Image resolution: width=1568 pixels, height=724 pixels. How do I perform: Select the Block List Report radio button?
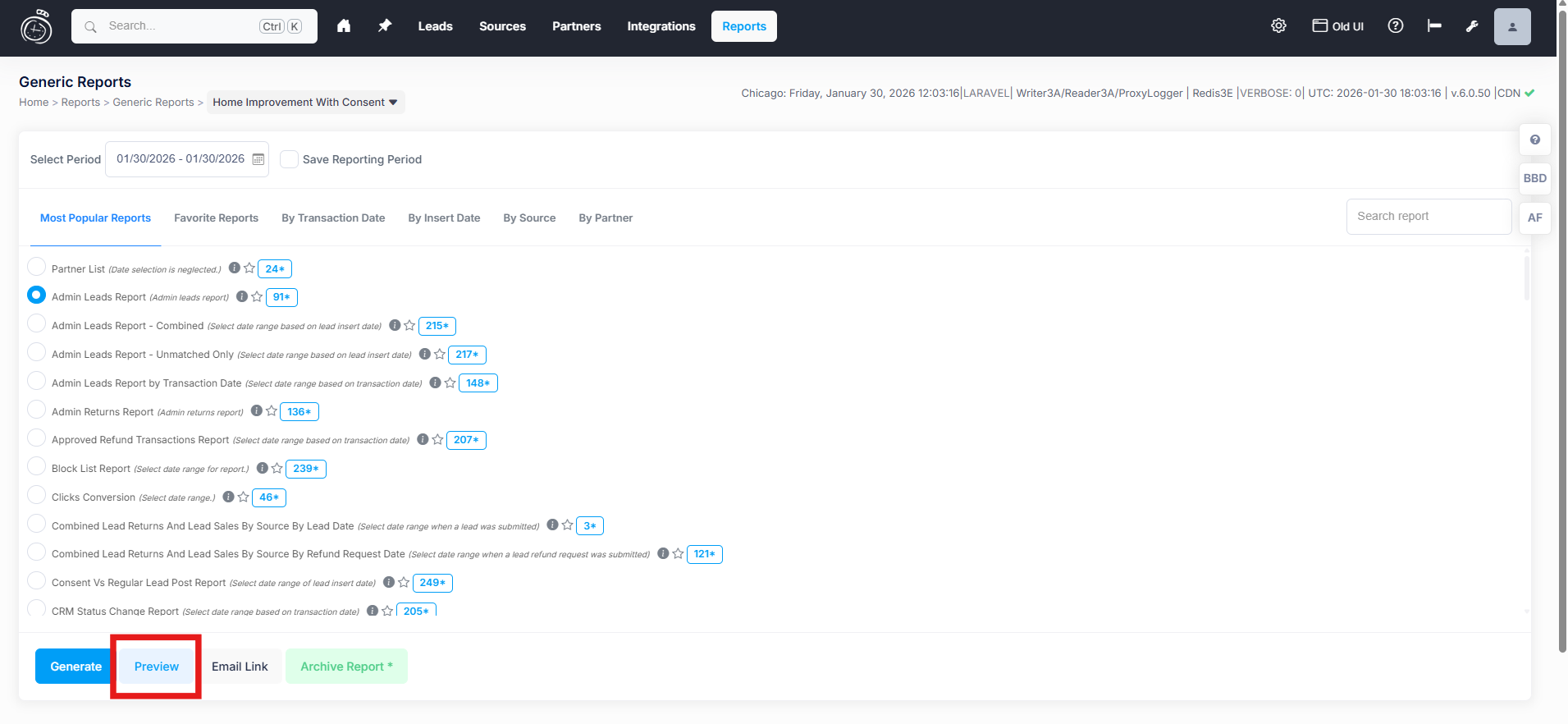click(36, 467)
